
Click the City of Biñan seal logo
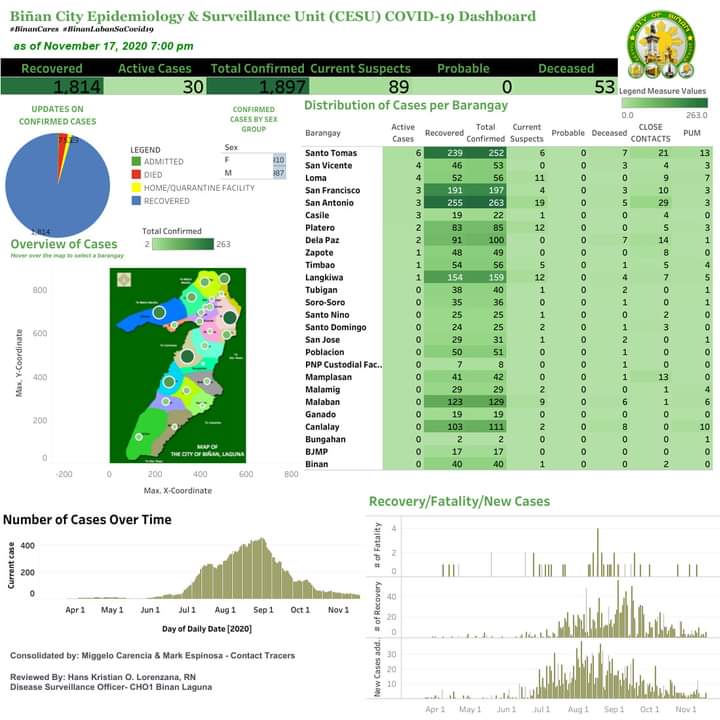point(661,45)
